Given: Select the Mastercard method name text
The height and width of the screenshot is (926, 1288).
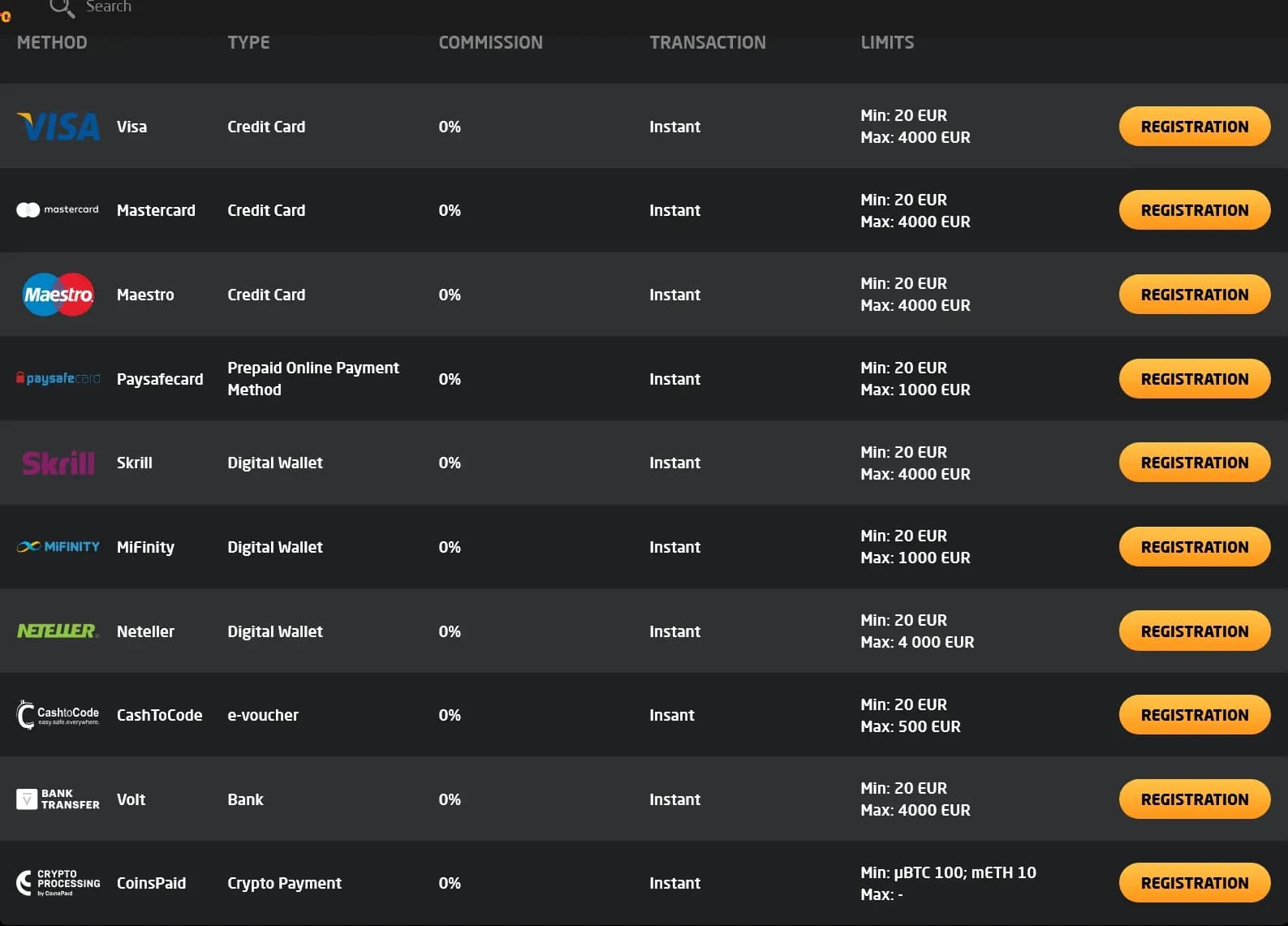Looking at the screenshot, I should coord(156,210).
